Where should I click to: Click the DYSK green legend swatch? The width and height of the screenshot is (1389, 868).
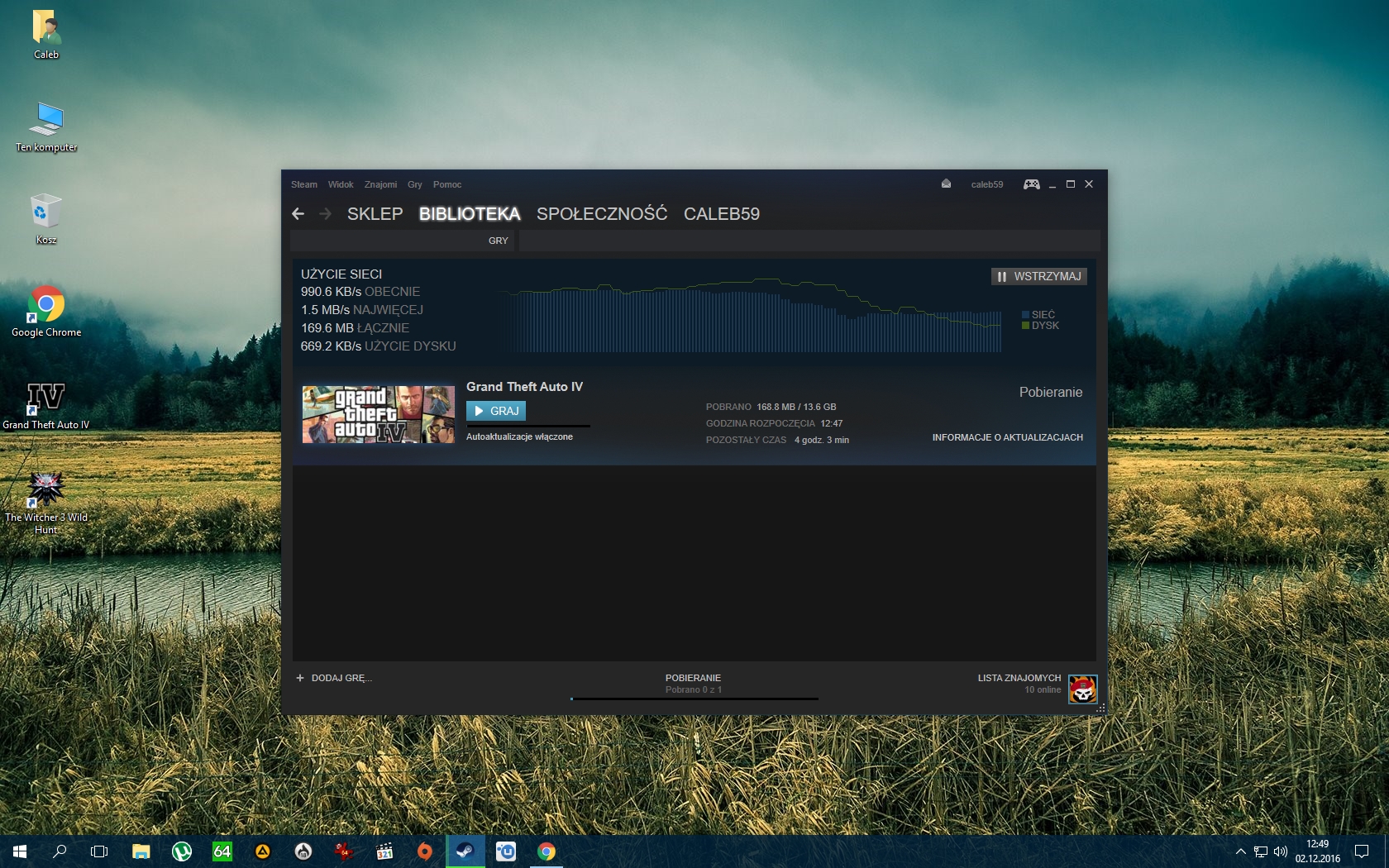pos(1025,326)
